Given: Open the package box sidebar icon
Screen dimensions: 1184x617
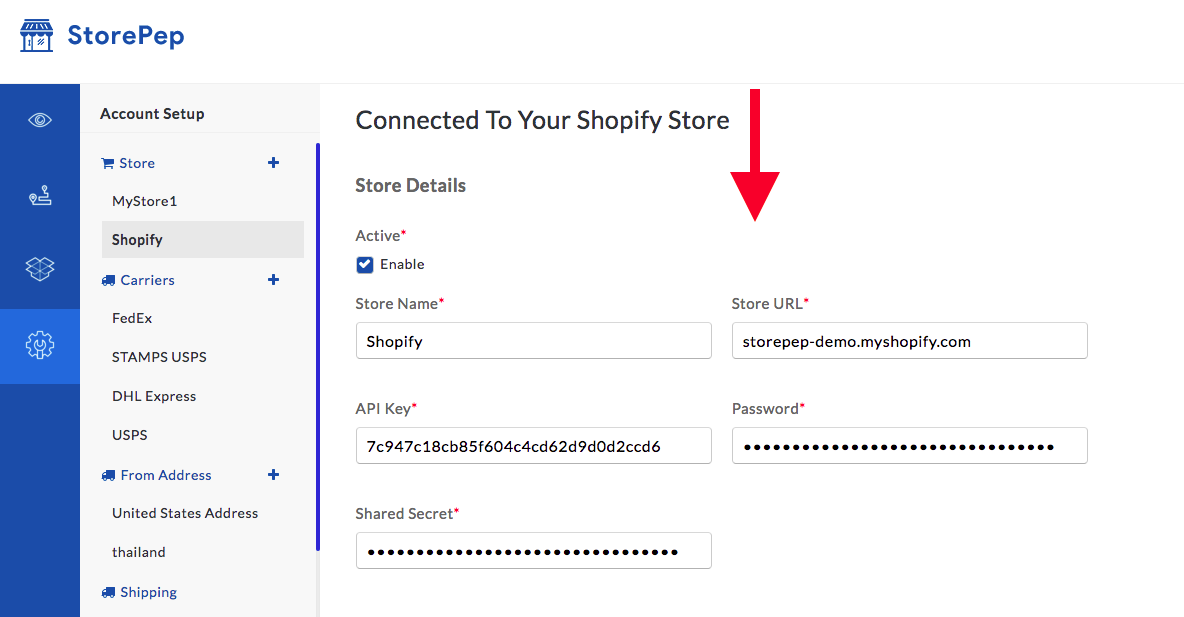Looking at the screenshot, I should [x=40, y=268].
